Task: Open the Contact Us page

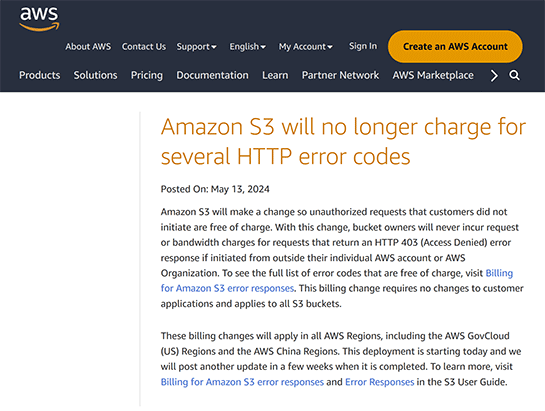Action: click(x=144, y=47)
